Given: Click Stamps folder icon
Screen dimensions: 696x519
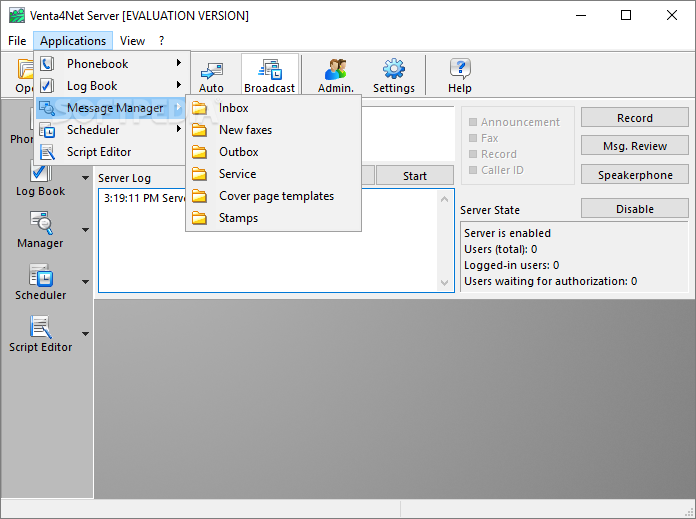Looking at the screenshot, I should pos(199,218).
